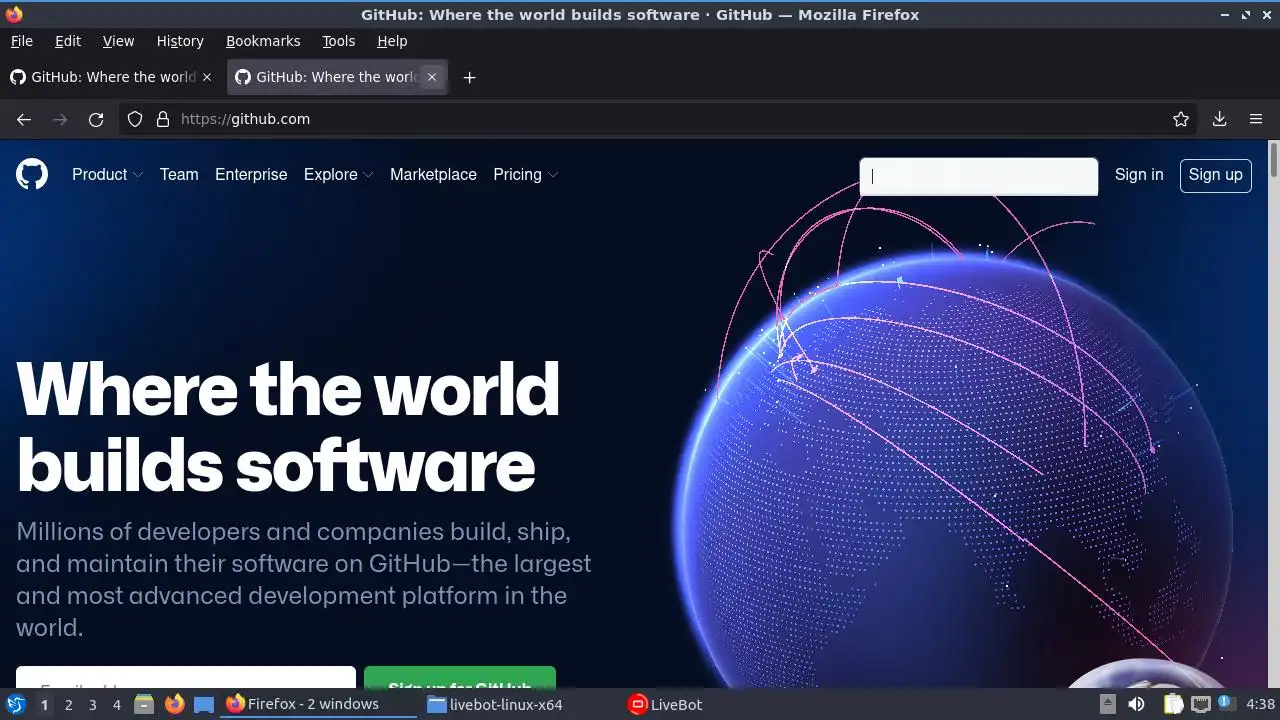This screenshot has height=720, width=1280.
Task: Focus the GitHub search field
Action: click(979, 177)
